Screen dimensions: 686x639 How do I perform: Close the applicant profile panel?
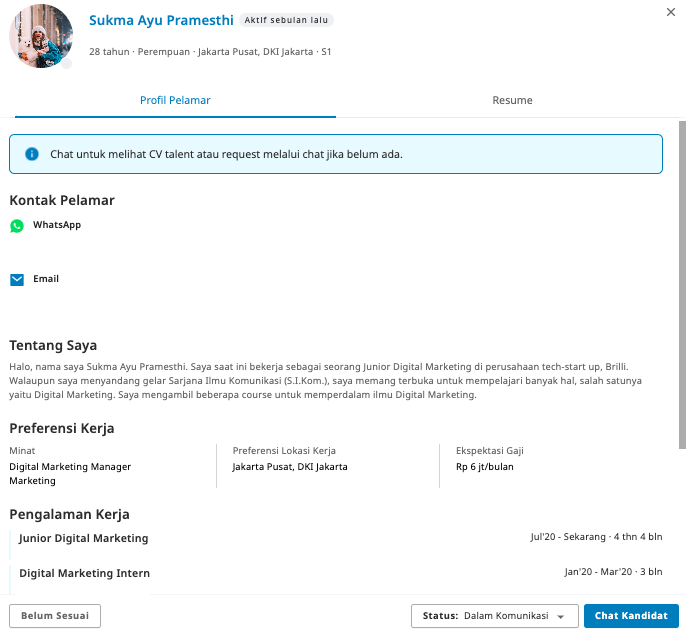(670, 12)
